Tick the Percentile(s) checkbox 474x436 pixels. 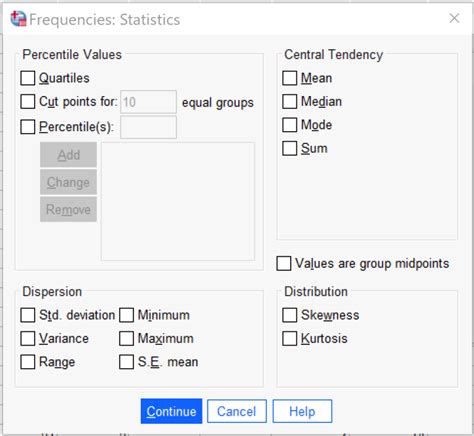pos(28,127)
